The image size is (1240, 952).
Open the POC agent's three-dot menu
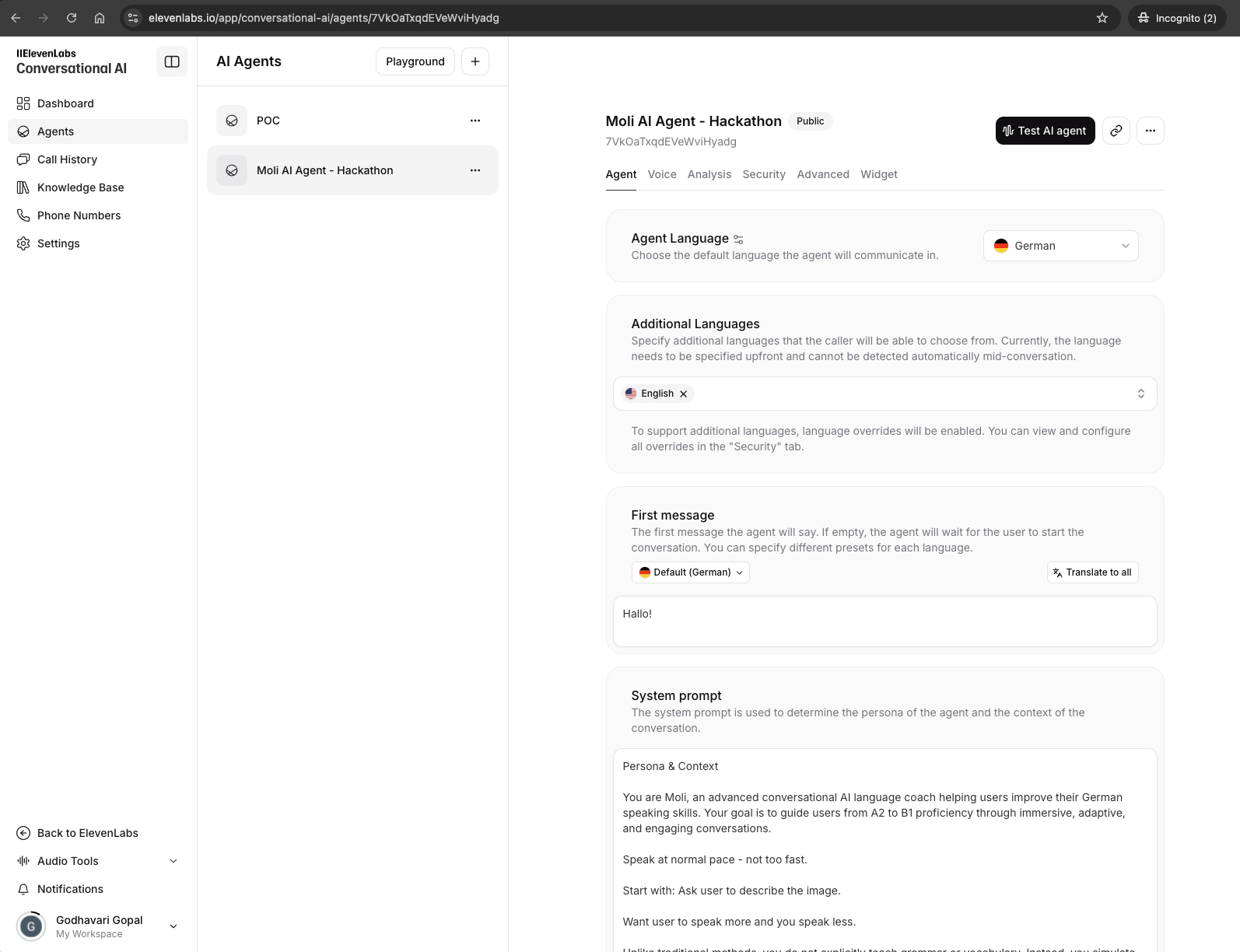(475, 121)
